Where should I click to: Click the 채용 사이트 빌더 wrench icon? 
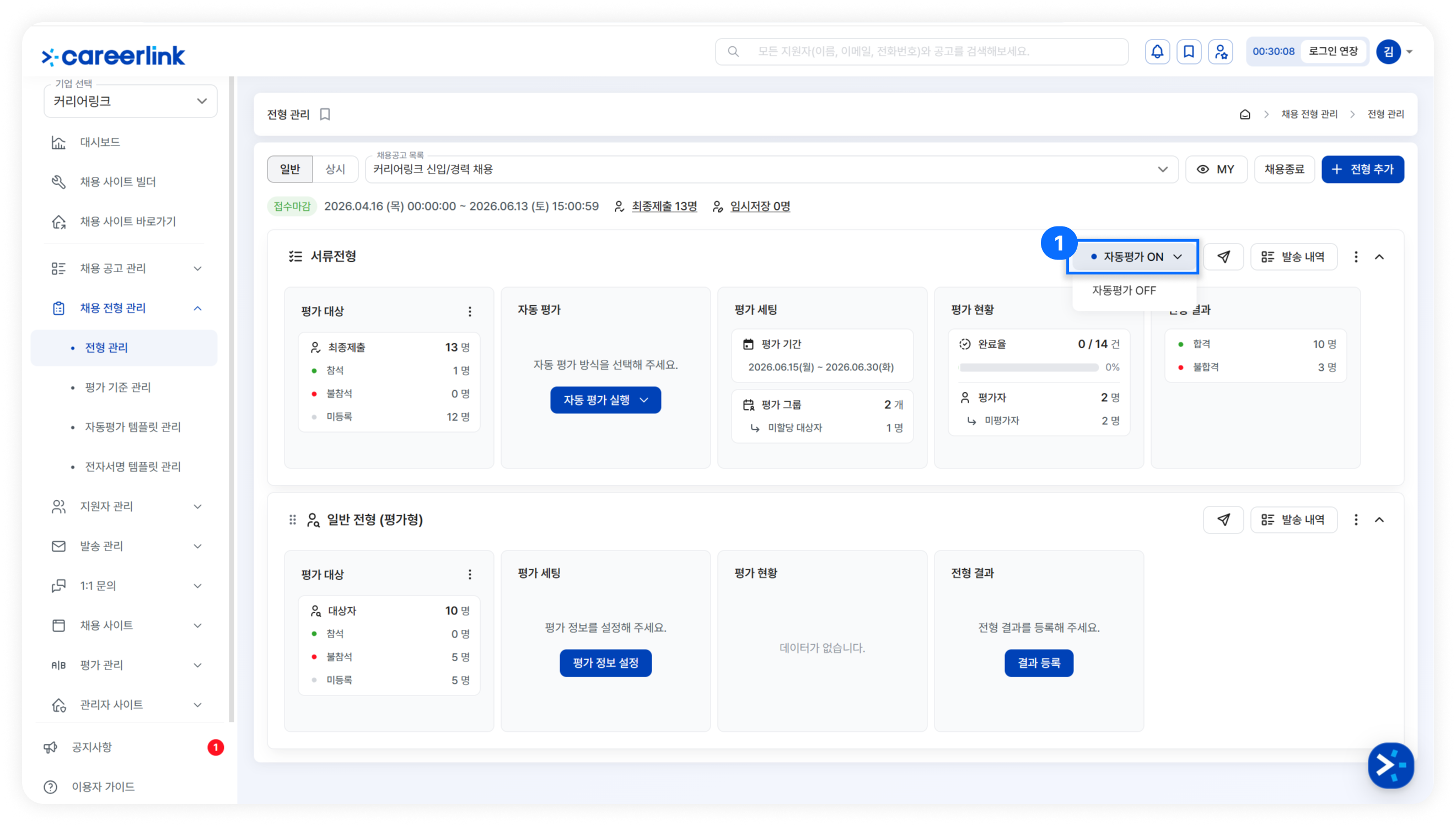58,182
